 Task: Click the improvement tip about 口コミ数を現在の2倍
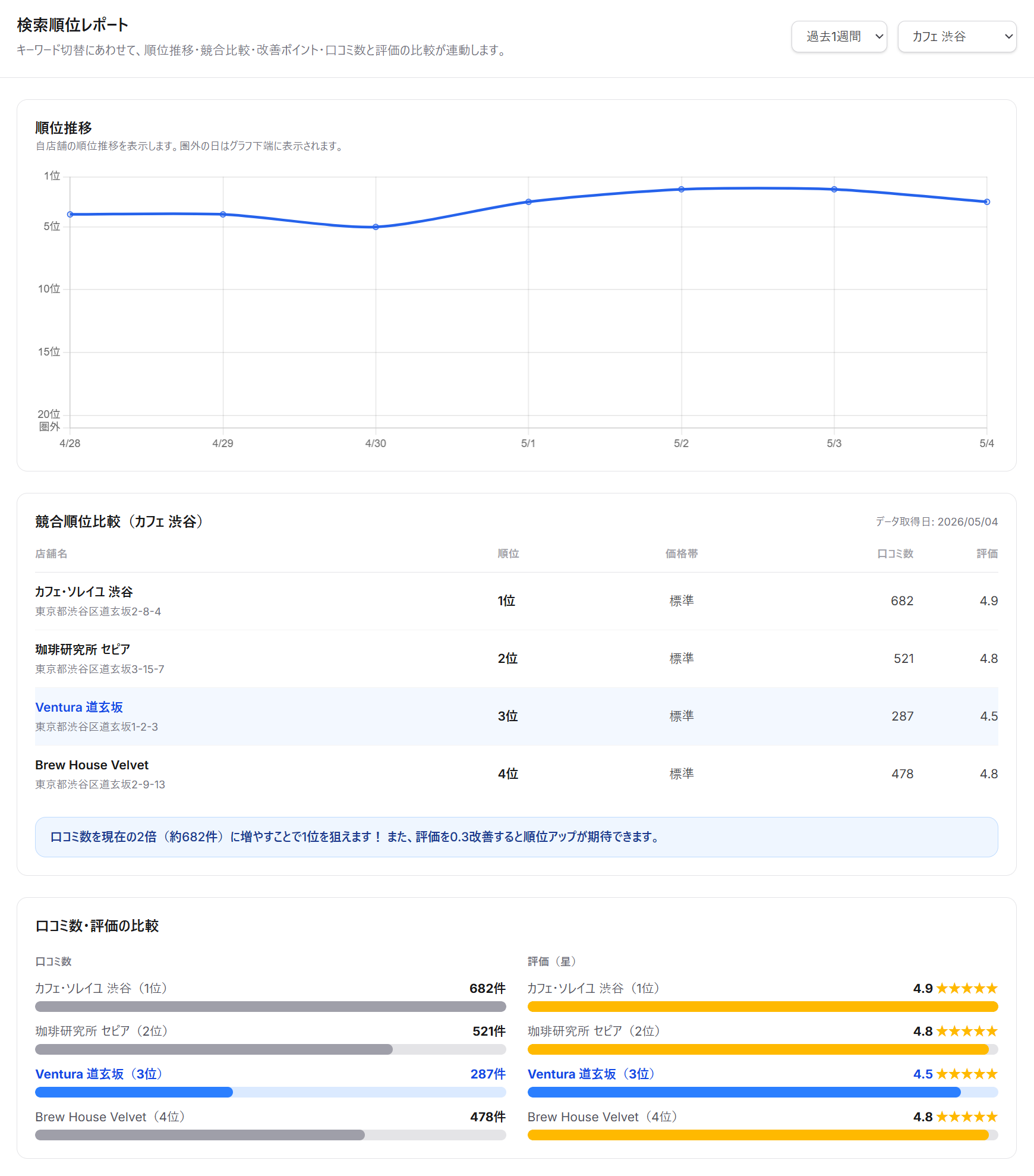tap(516, 837)
